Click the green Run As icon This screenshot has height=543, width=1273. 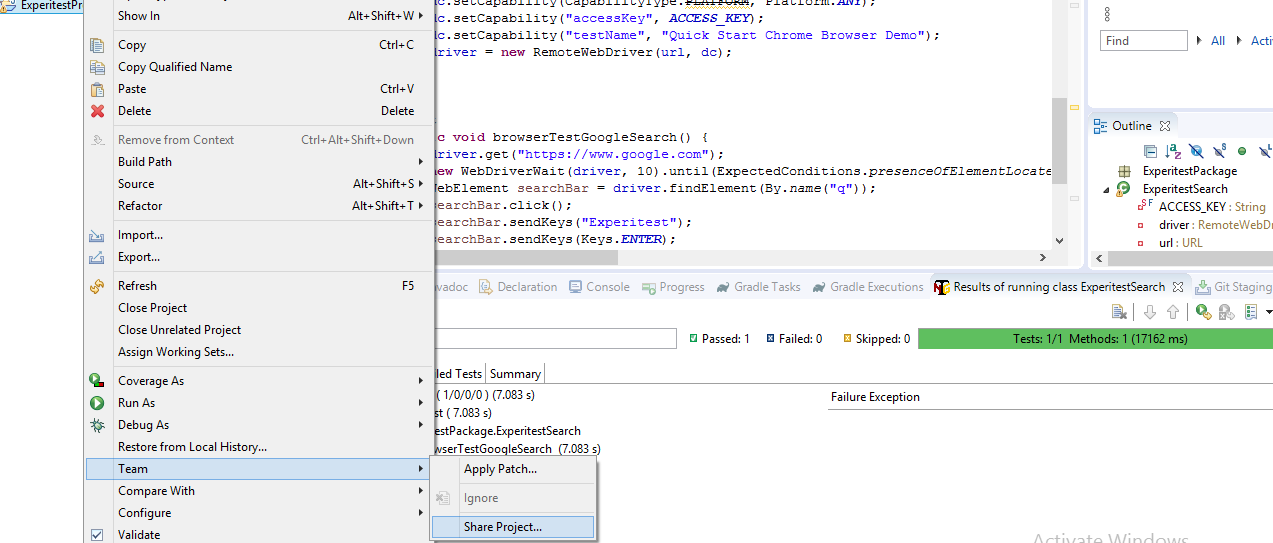(x=97, y=403)
